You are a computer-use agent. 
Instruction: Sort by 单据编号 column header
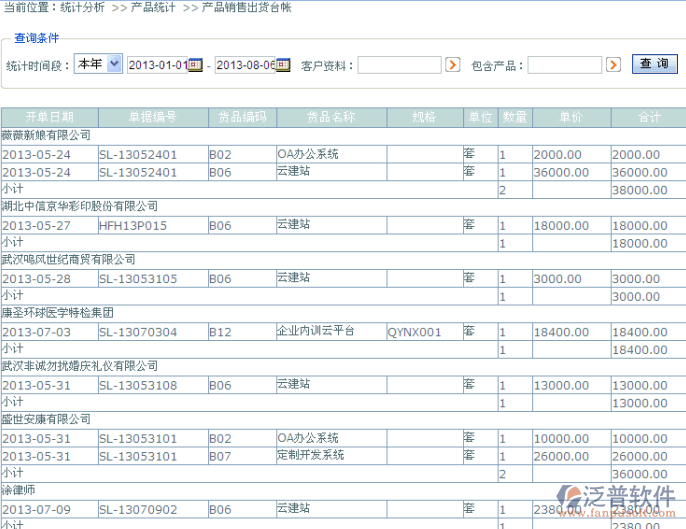point(153,117)
